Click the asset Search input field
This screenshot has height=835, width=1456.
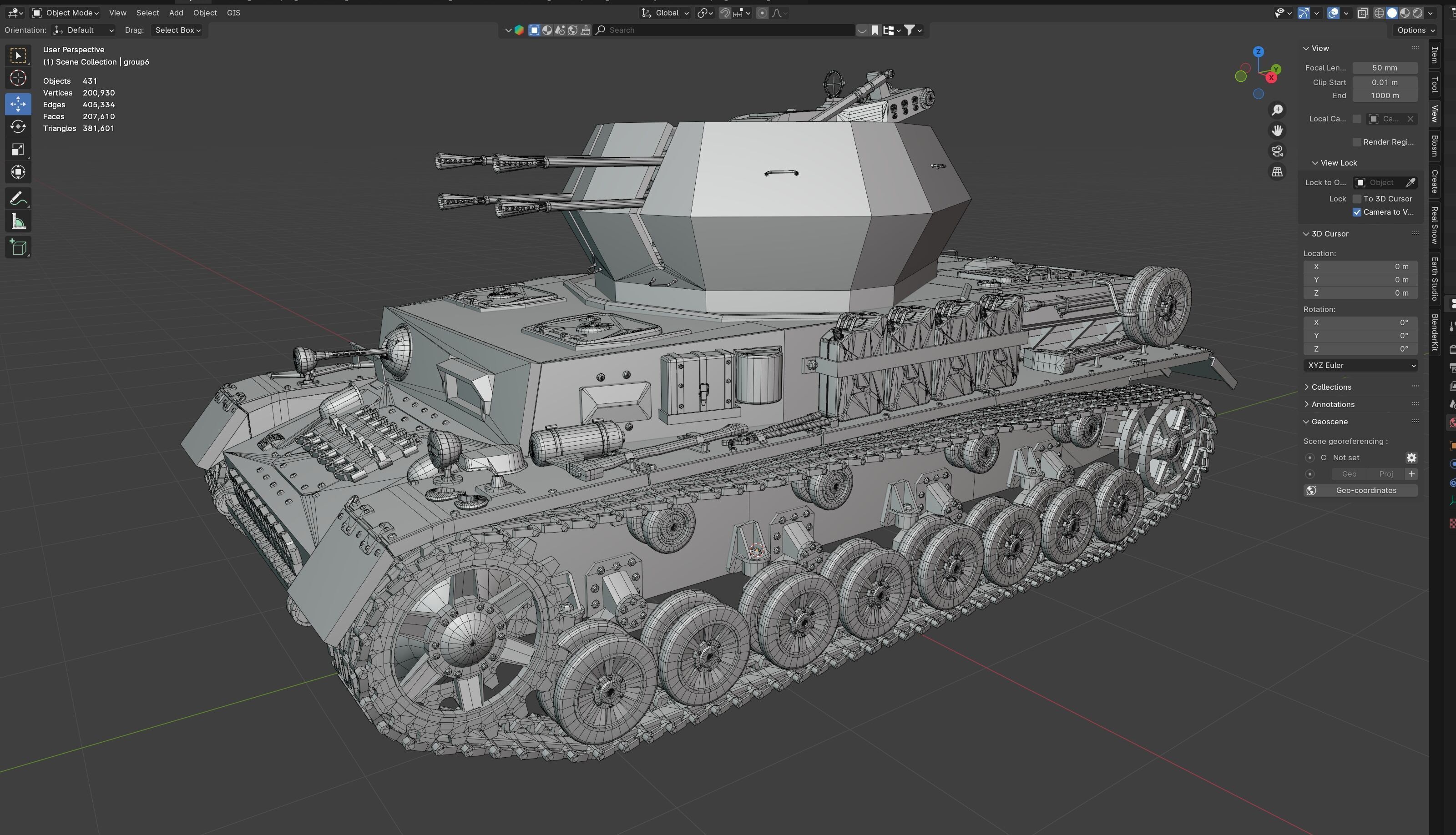(724, 30)
